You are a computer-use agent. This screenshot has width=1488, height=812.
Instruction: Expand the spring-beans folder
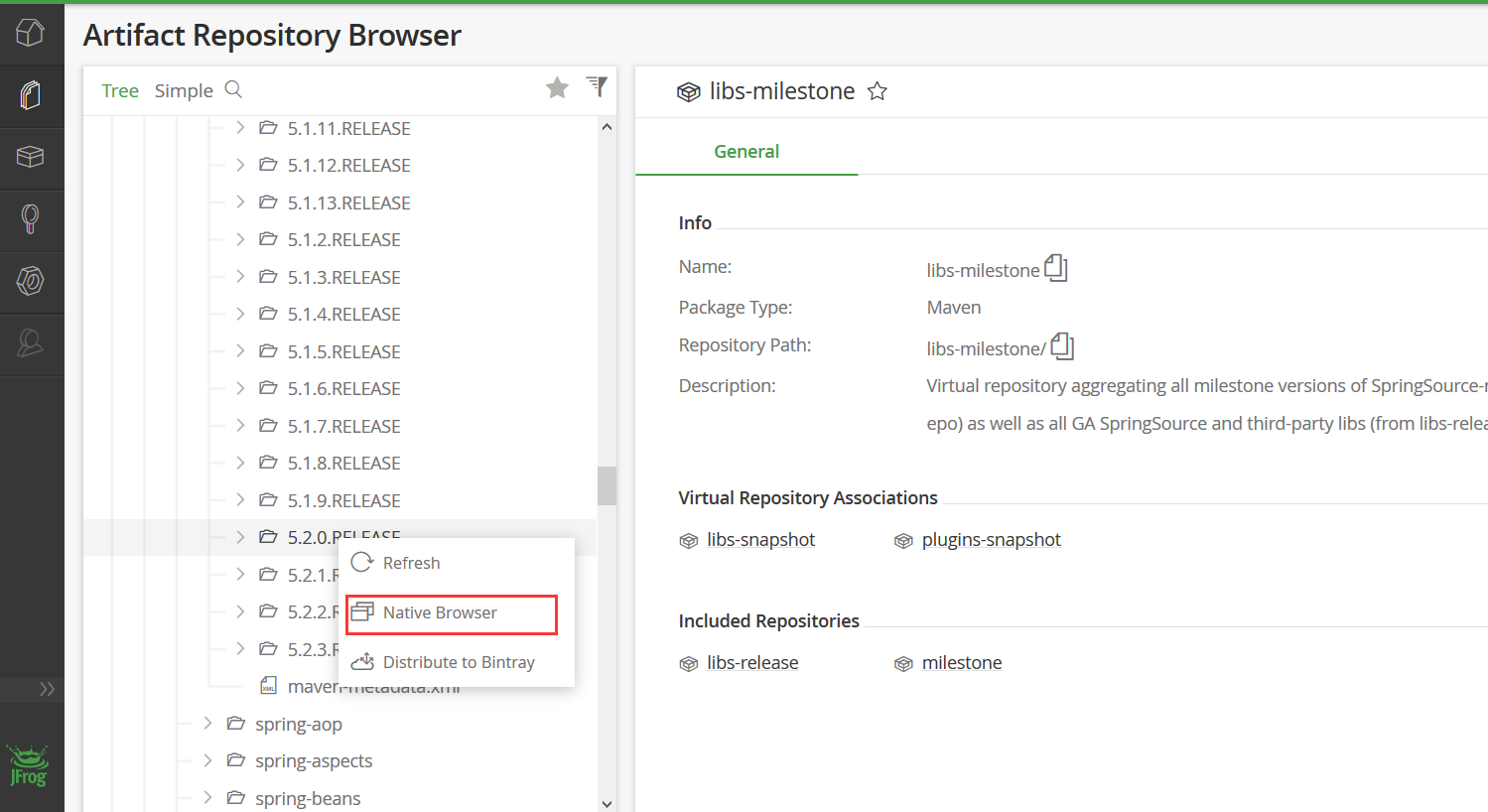coord(207,798)
